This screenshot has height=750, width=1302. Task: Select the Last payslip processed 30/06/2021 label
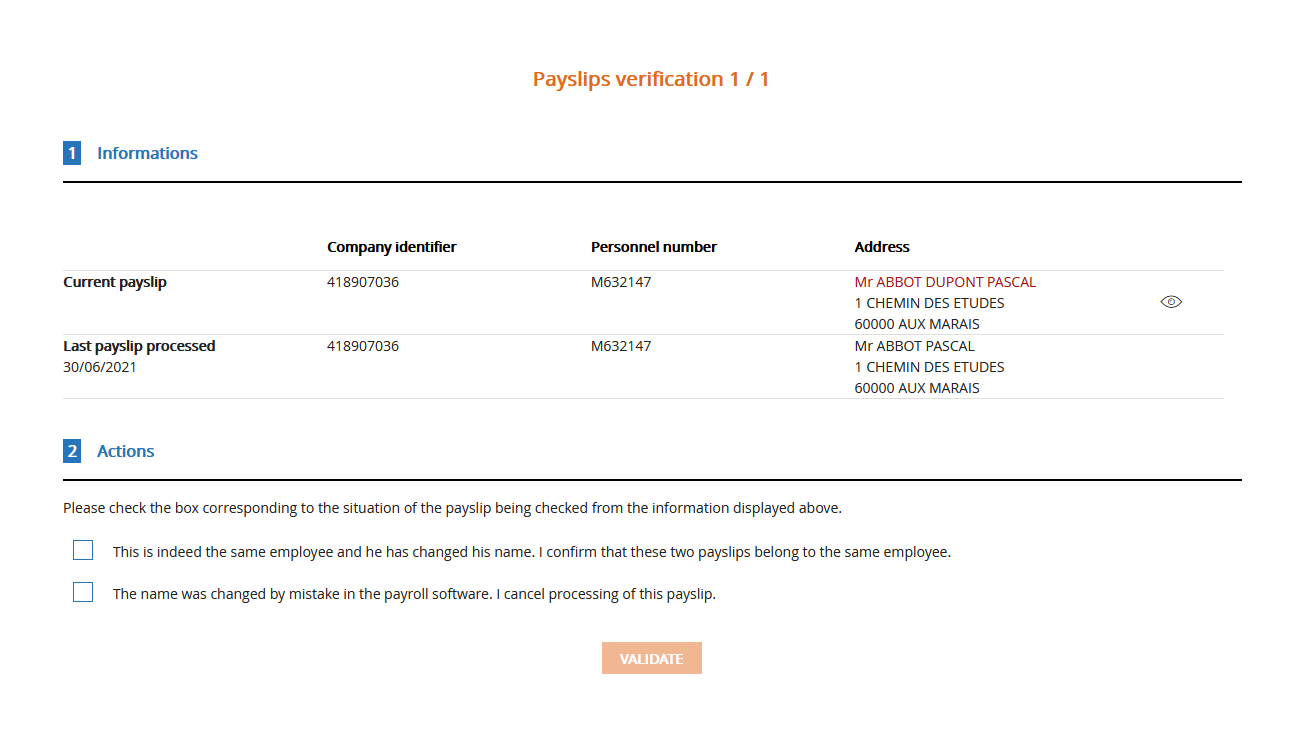[139, 355]
